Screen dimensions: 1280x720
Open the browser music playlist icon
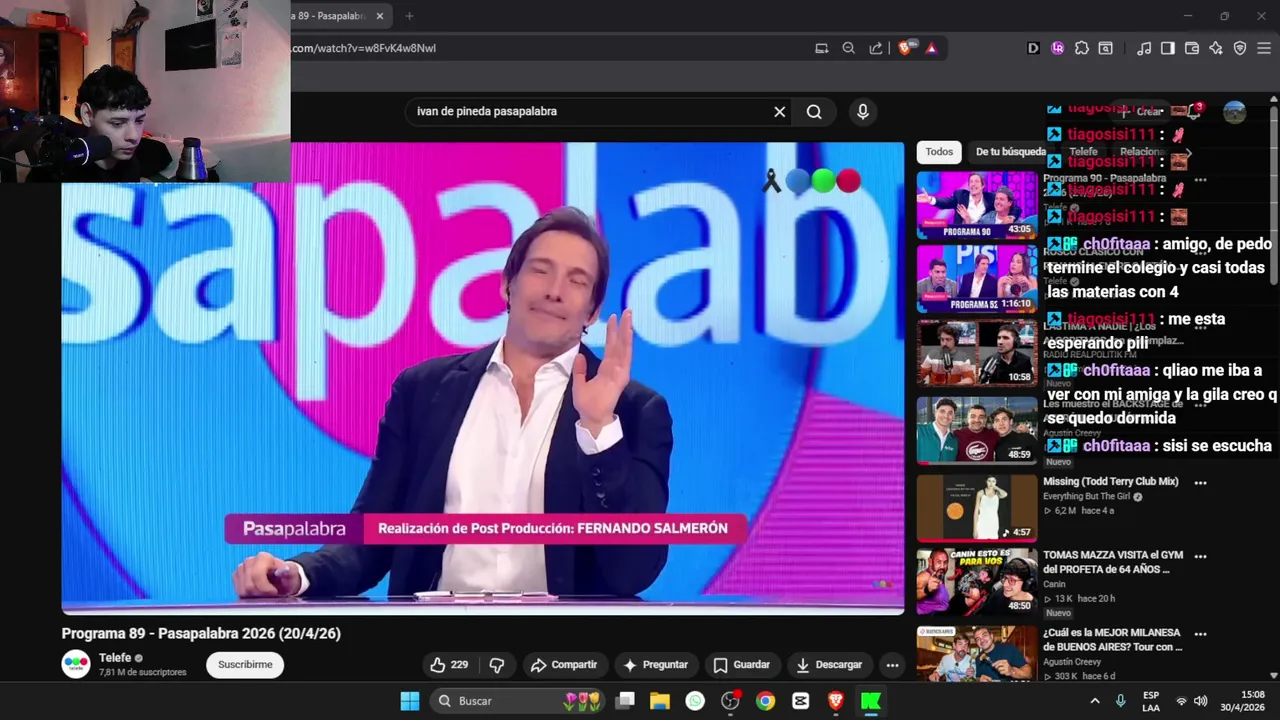pos(1144,48)
